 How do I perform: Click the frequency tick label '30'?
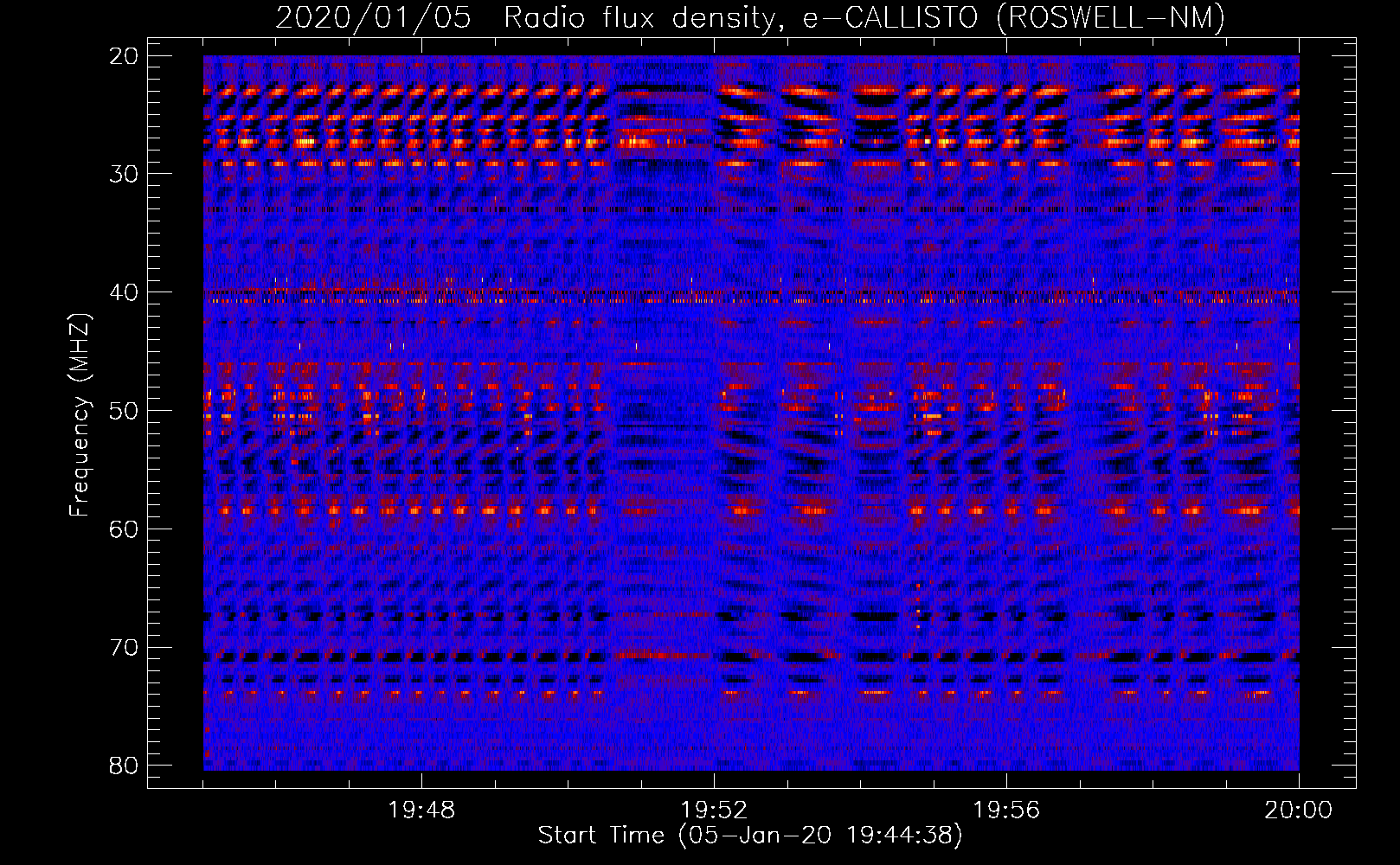click(125, 174)
